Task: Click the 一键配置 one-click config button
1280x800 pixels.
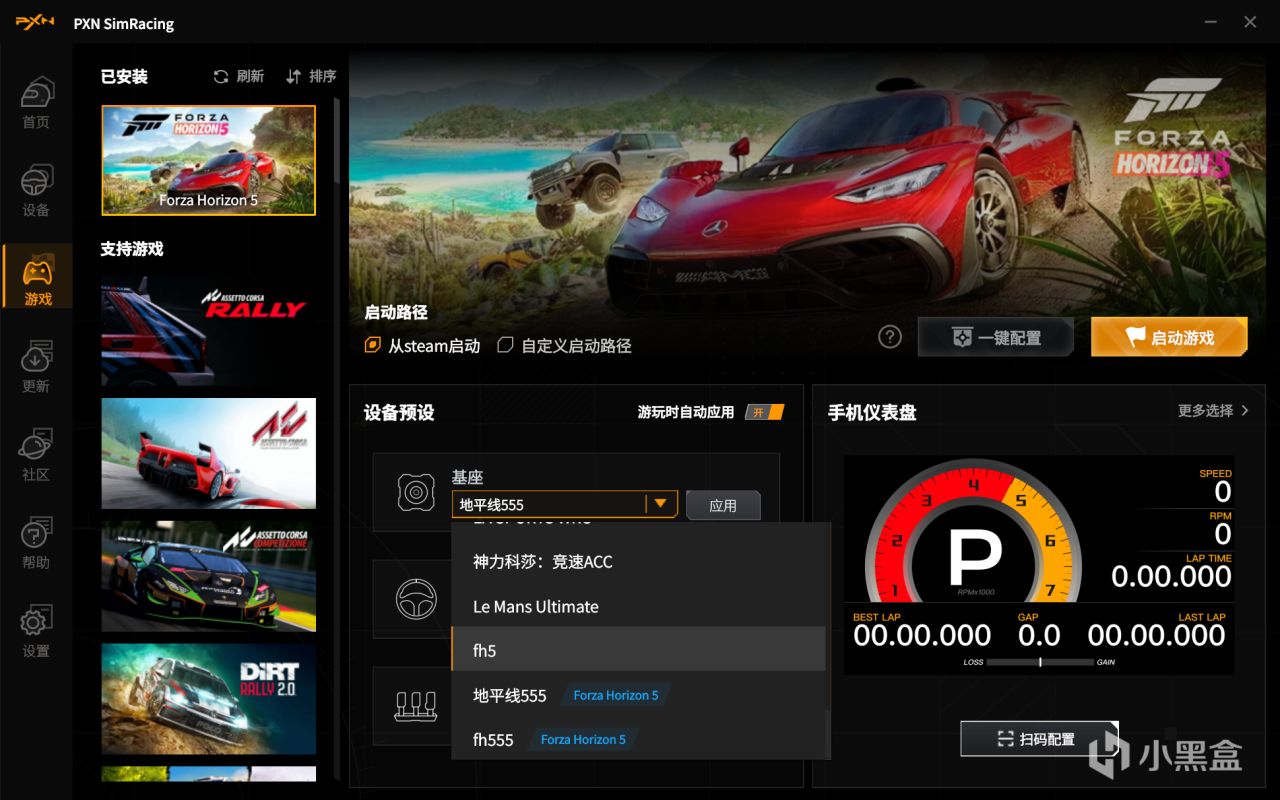Action: (x=996, y=337)
